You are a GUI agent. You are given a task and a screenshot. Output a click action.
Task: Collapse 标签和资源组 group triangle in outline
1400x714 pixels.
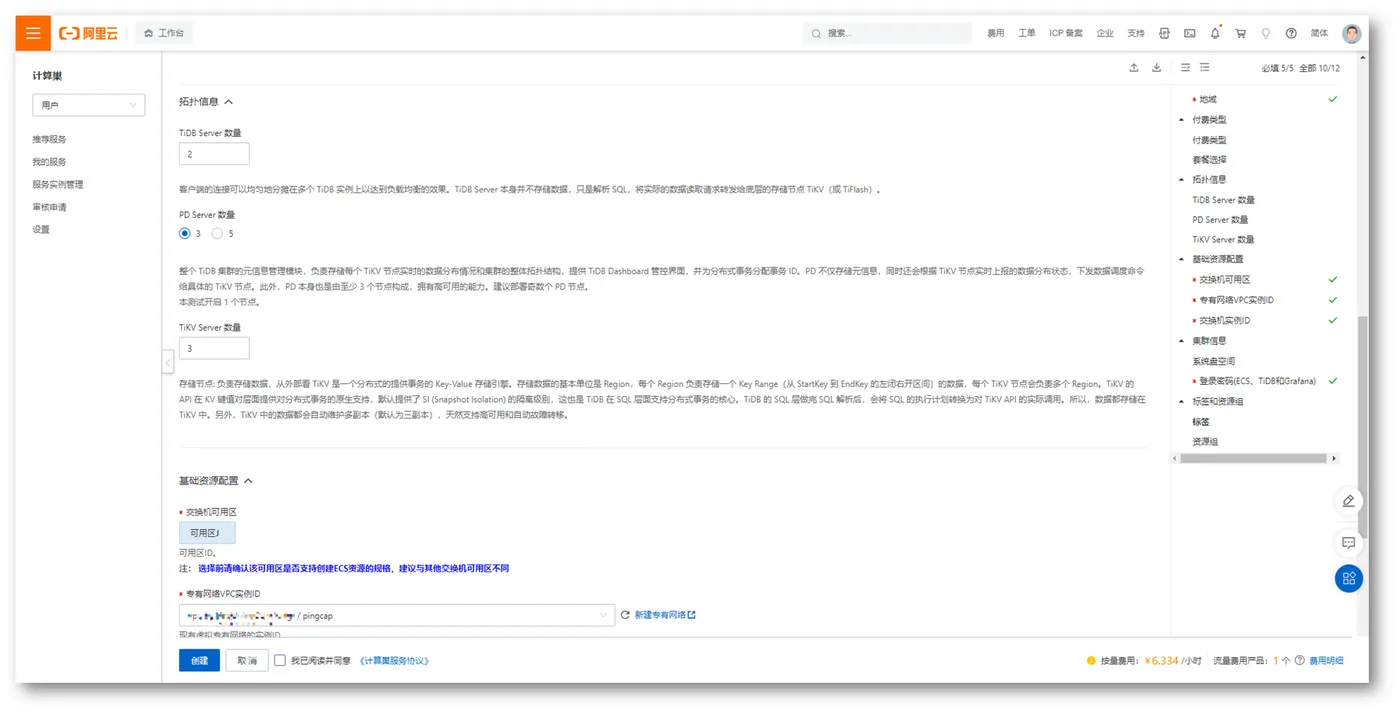coord(1182,401)
